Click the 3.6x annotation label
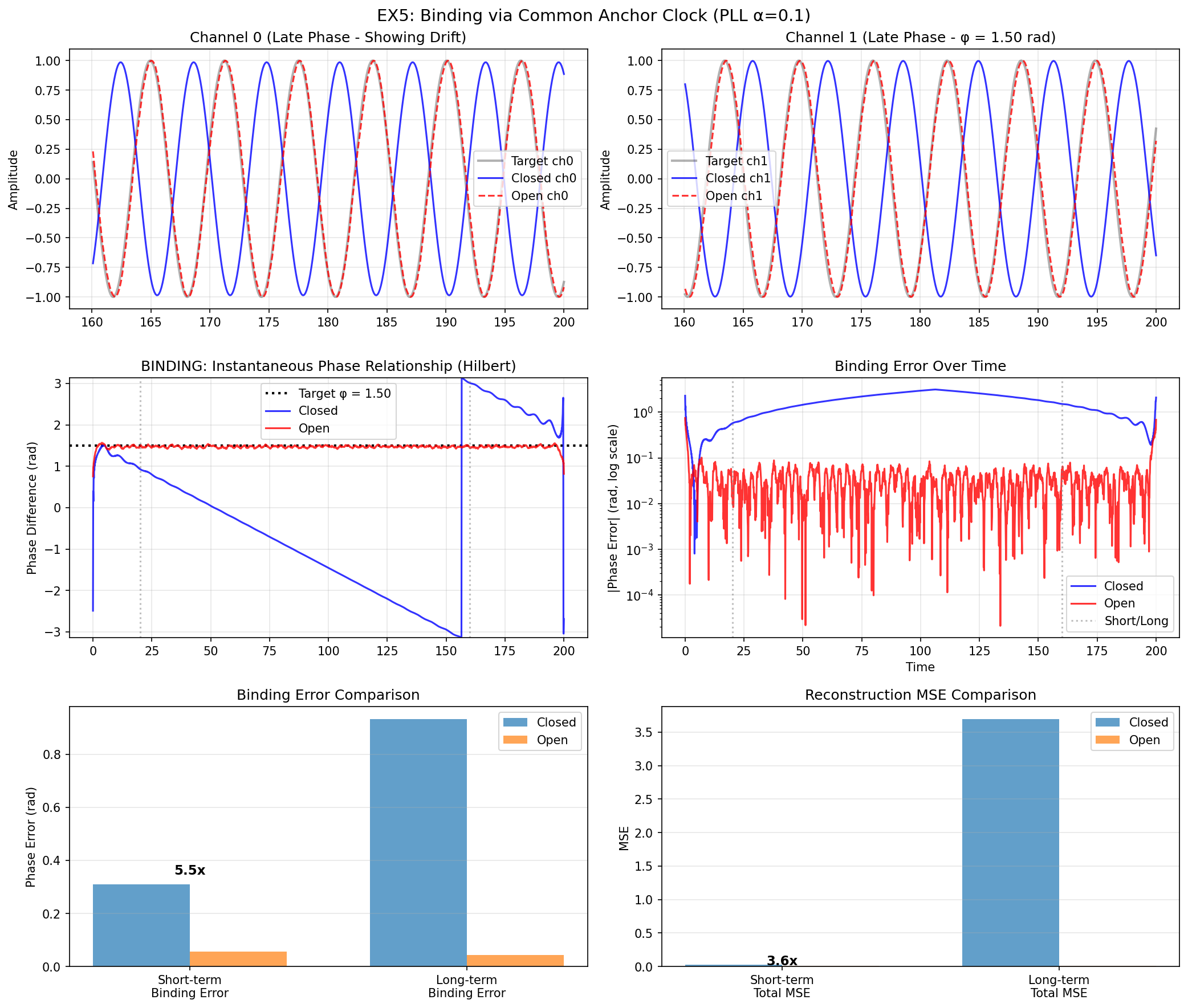The height and width of the screenshot is (1008, 1188). tap(782, 961)
